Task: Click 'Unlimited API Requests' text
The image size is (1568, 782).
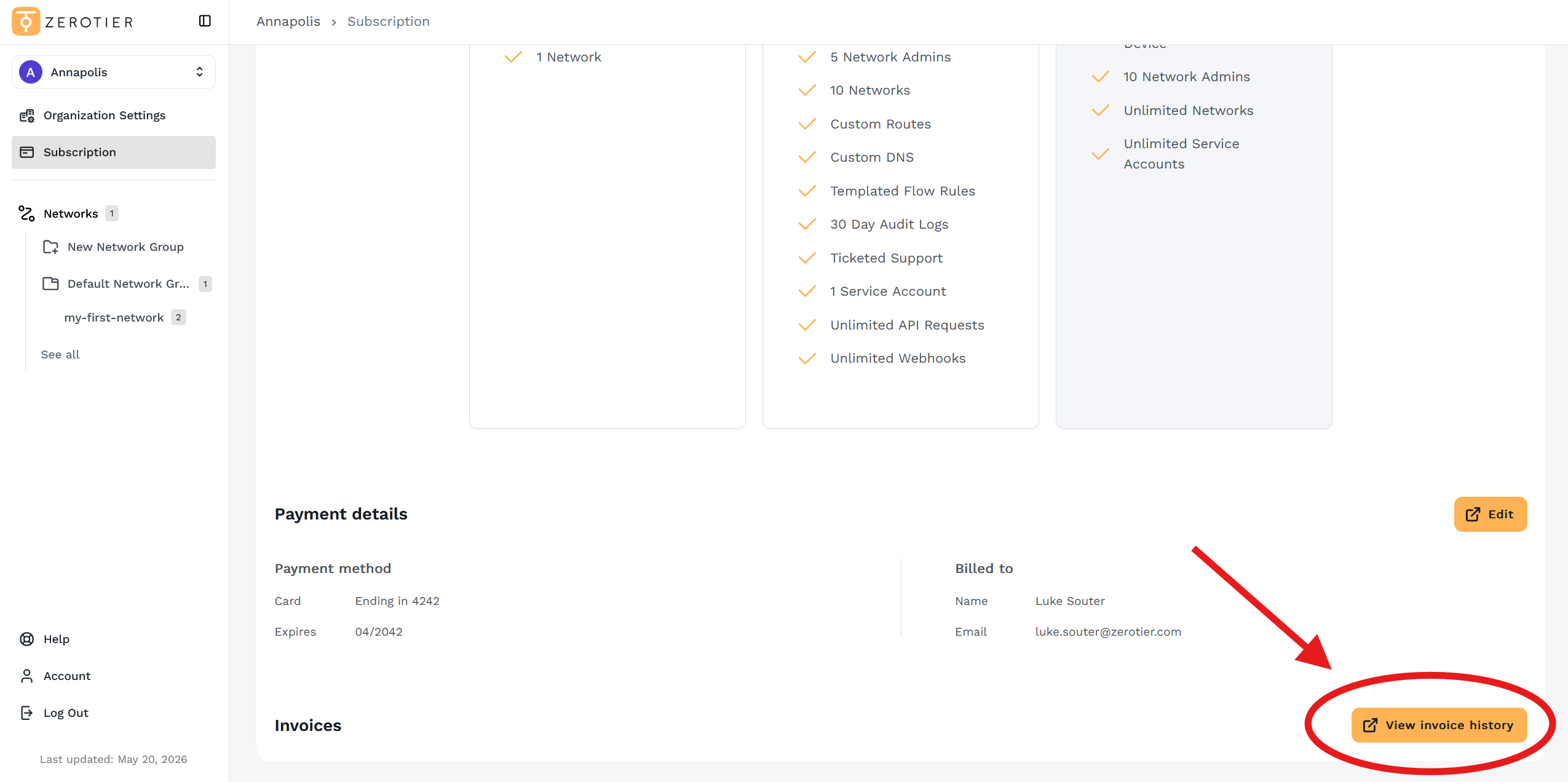Action: pyautogui.click(x=907, y=325)
